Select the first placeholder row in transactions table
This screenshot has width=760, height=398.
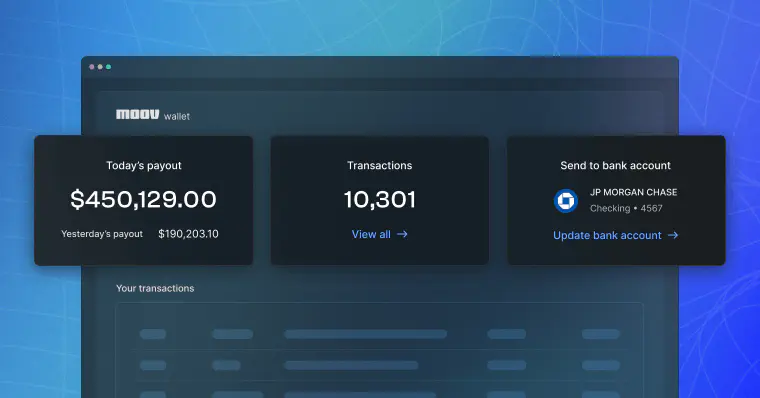380,334
